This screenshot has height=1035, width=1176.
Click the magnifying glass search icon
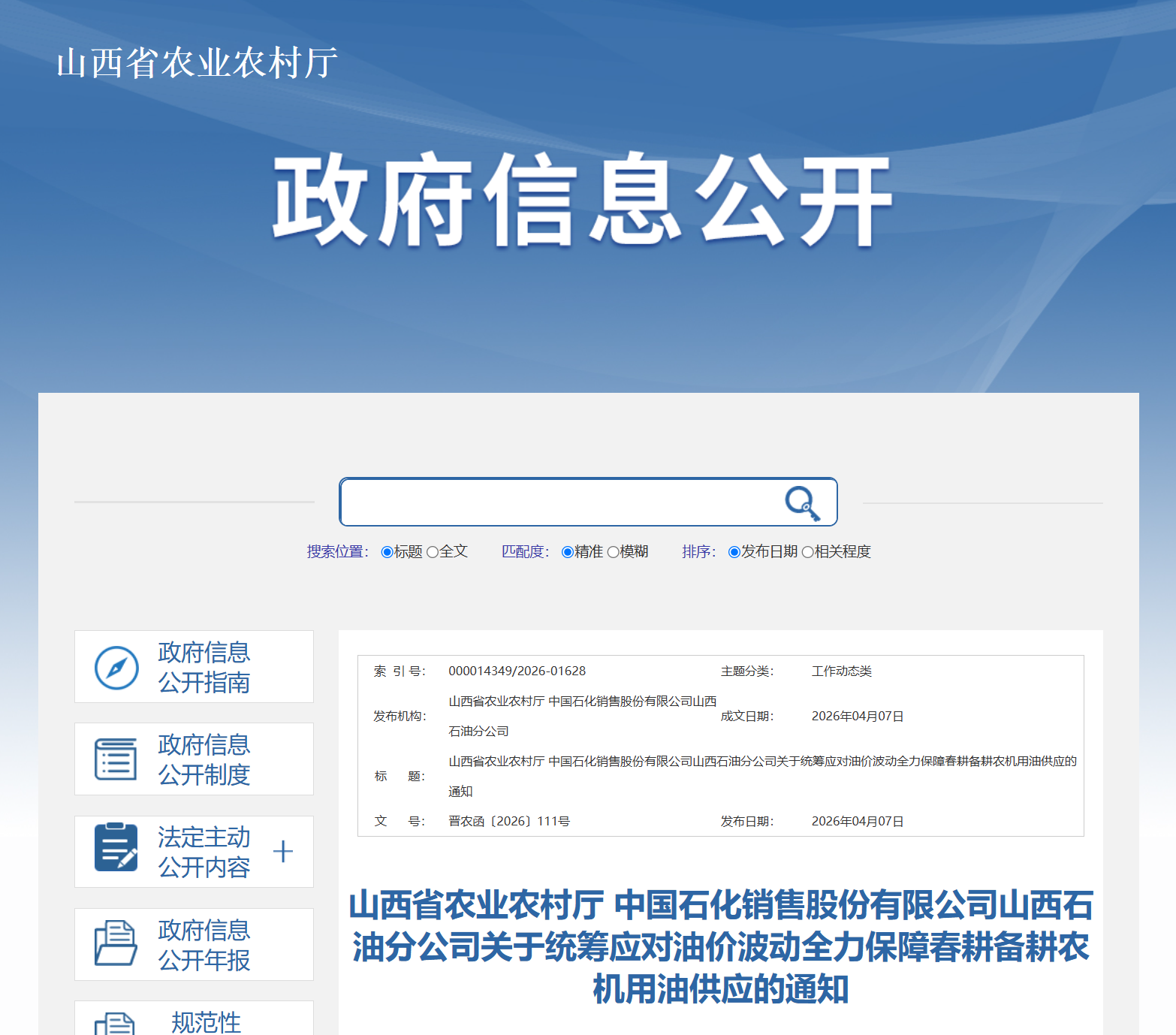tap(802, 502)
